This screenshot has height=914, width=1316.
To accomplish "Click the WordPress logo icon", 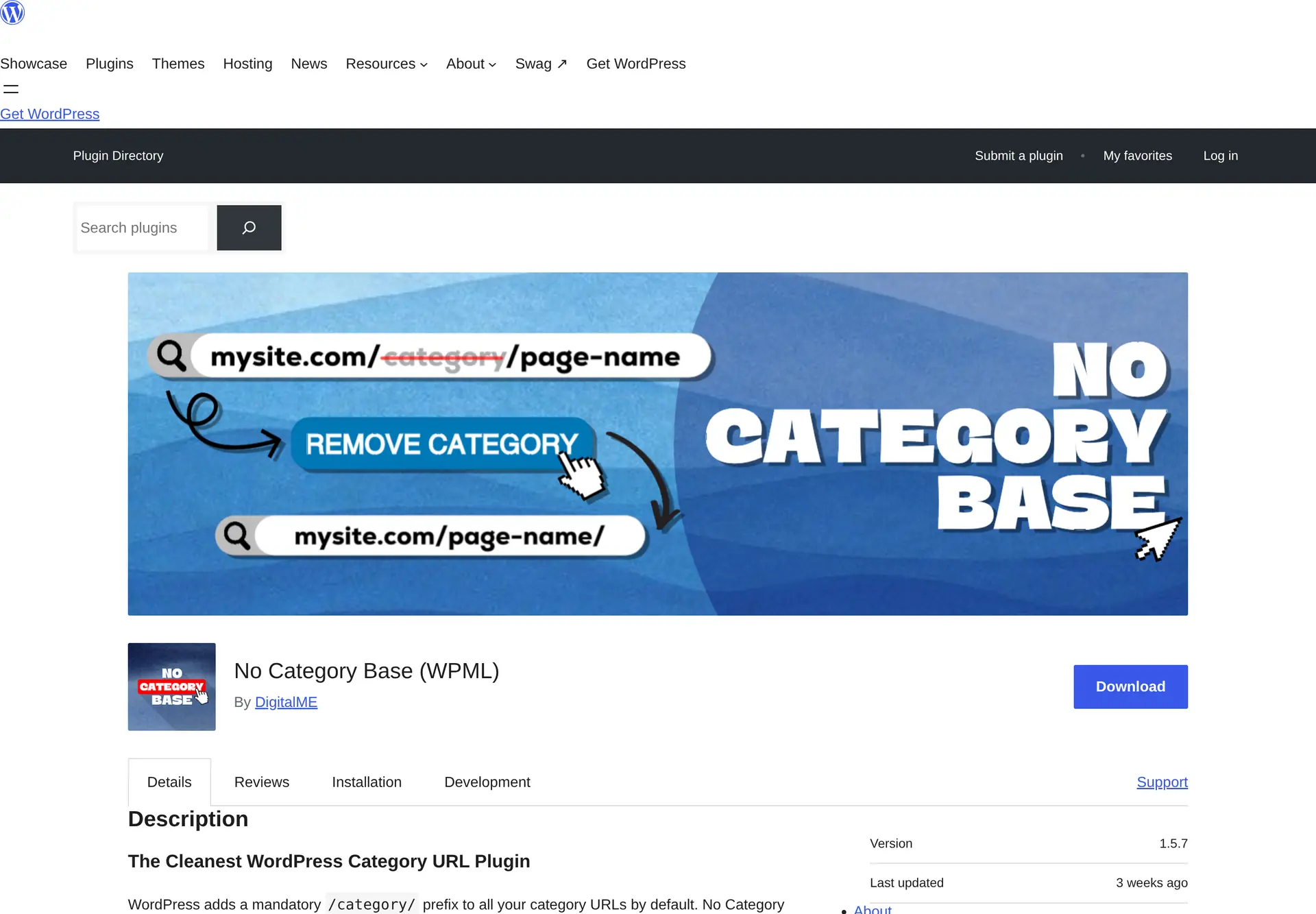I will pyautogui.click(x=12, y=12).
